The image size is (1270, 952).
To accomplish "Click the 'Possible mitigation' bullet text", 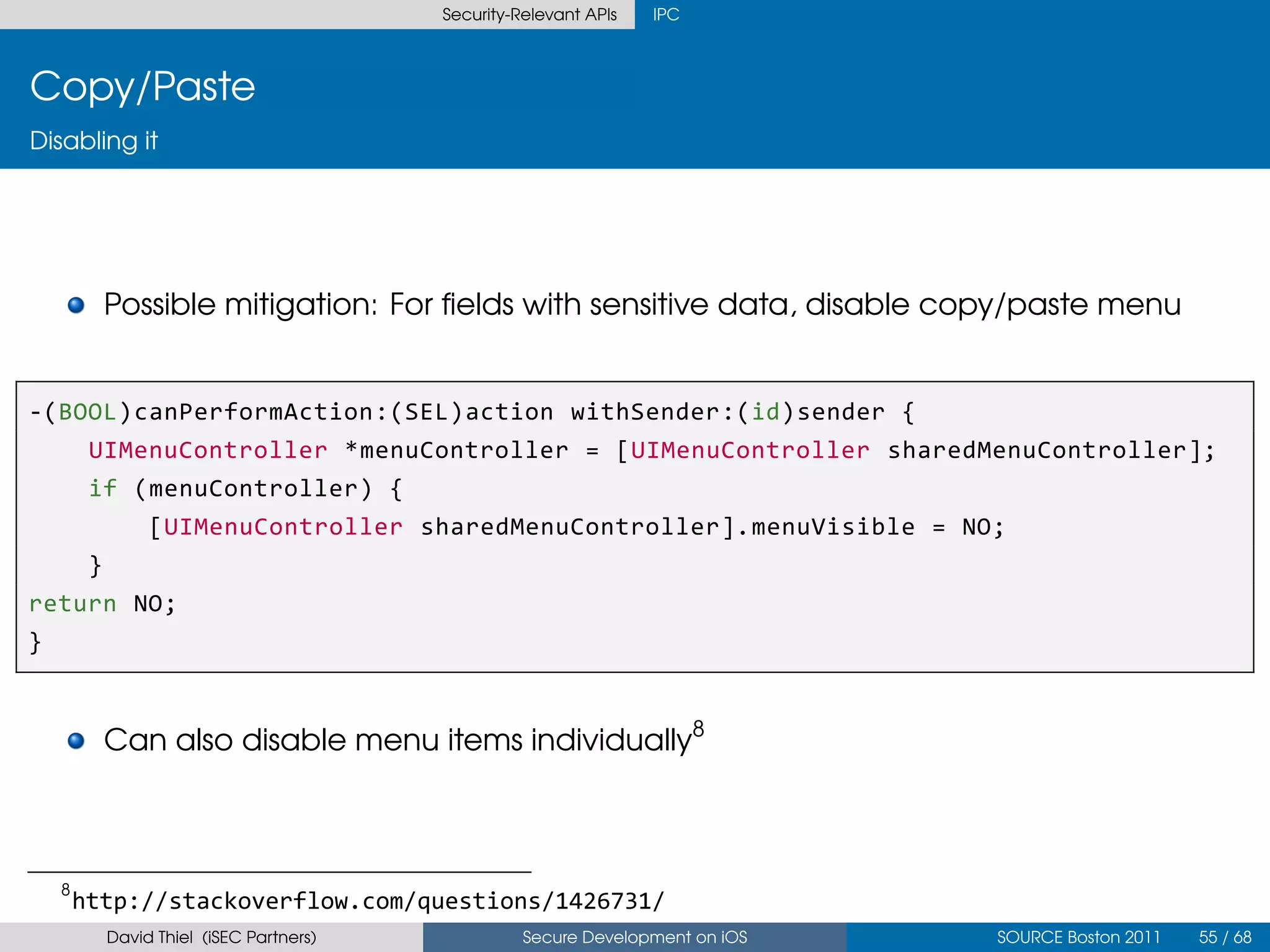I will (642, 305).
